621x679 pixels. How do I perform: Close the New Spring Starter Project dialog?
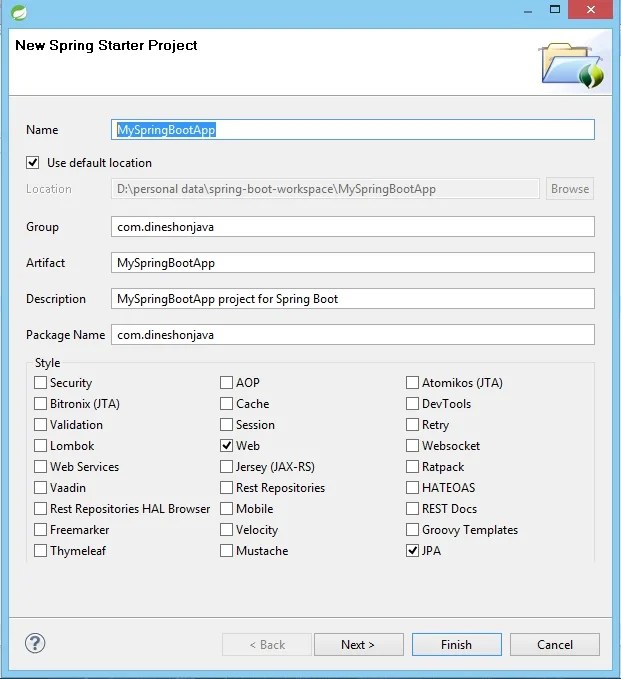[590, 10]
